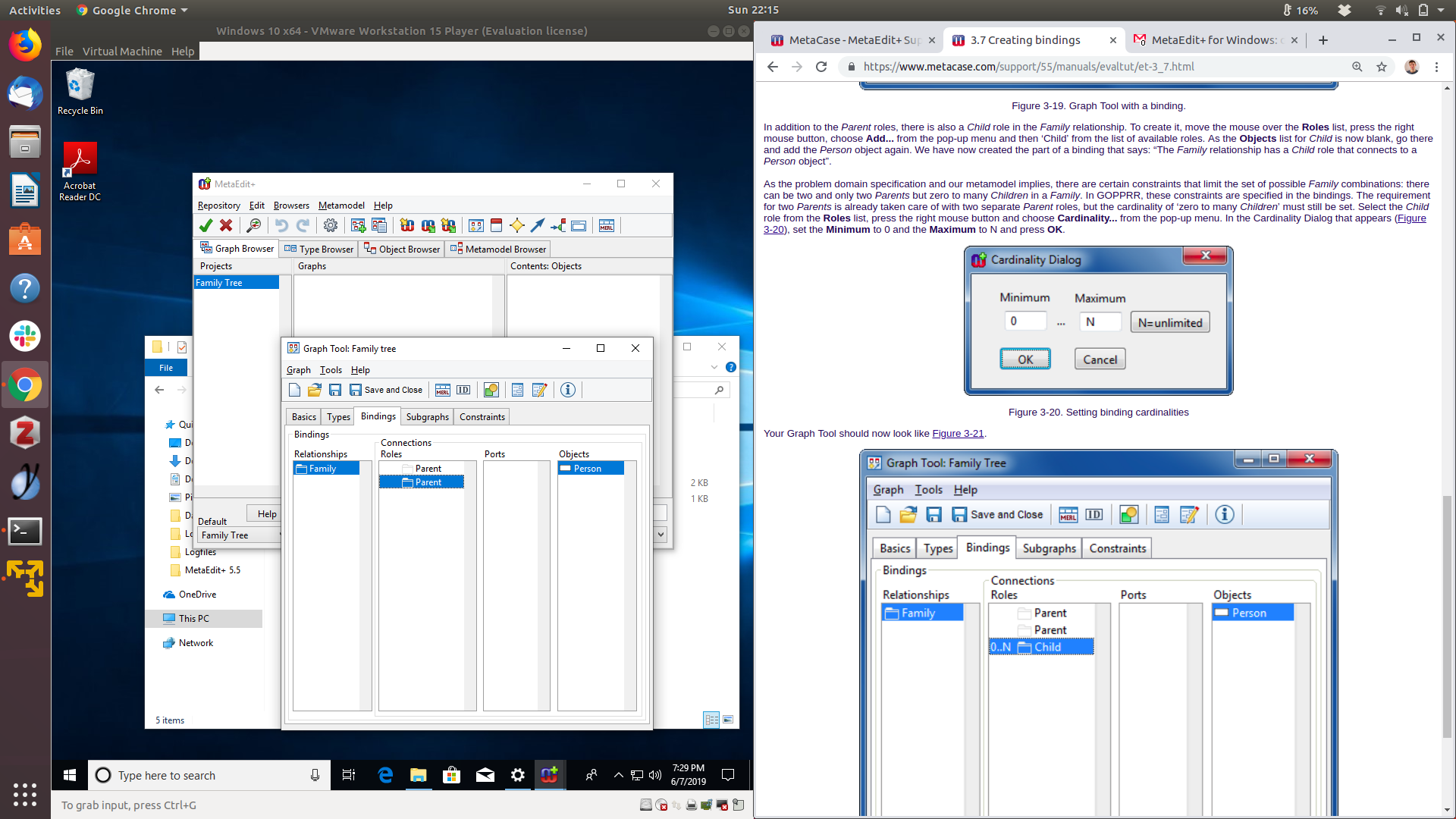The height and width of the screenshot is (819, 1456).
Task: Open the Google Chrome app menu dropdown
Action: (184, 11)
